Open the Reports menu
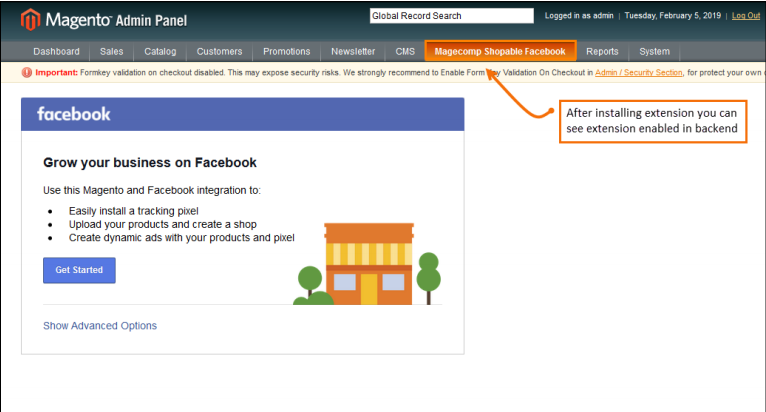 [602, 51]
